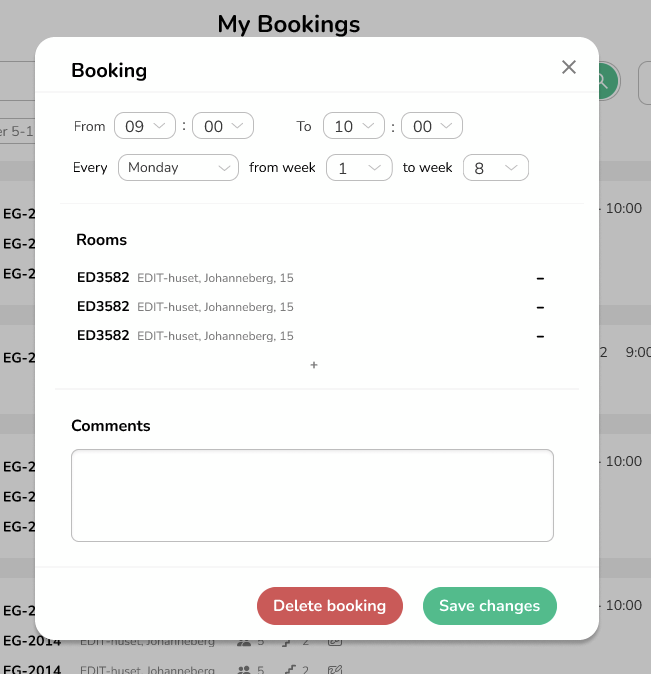Expand the To minutes dropdown

[432, 126]
